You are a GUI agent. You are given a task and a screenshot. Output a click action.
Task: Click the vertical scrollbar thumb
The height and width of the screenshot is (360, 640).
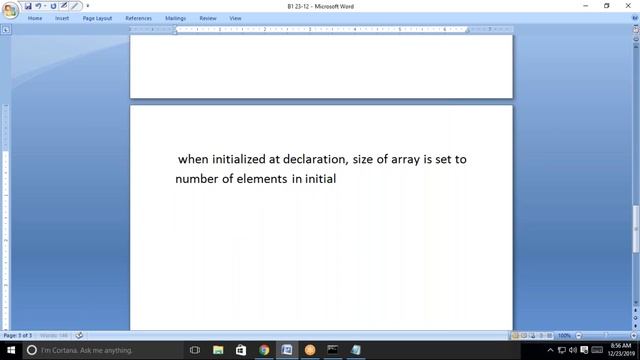[x=636, y=229]
